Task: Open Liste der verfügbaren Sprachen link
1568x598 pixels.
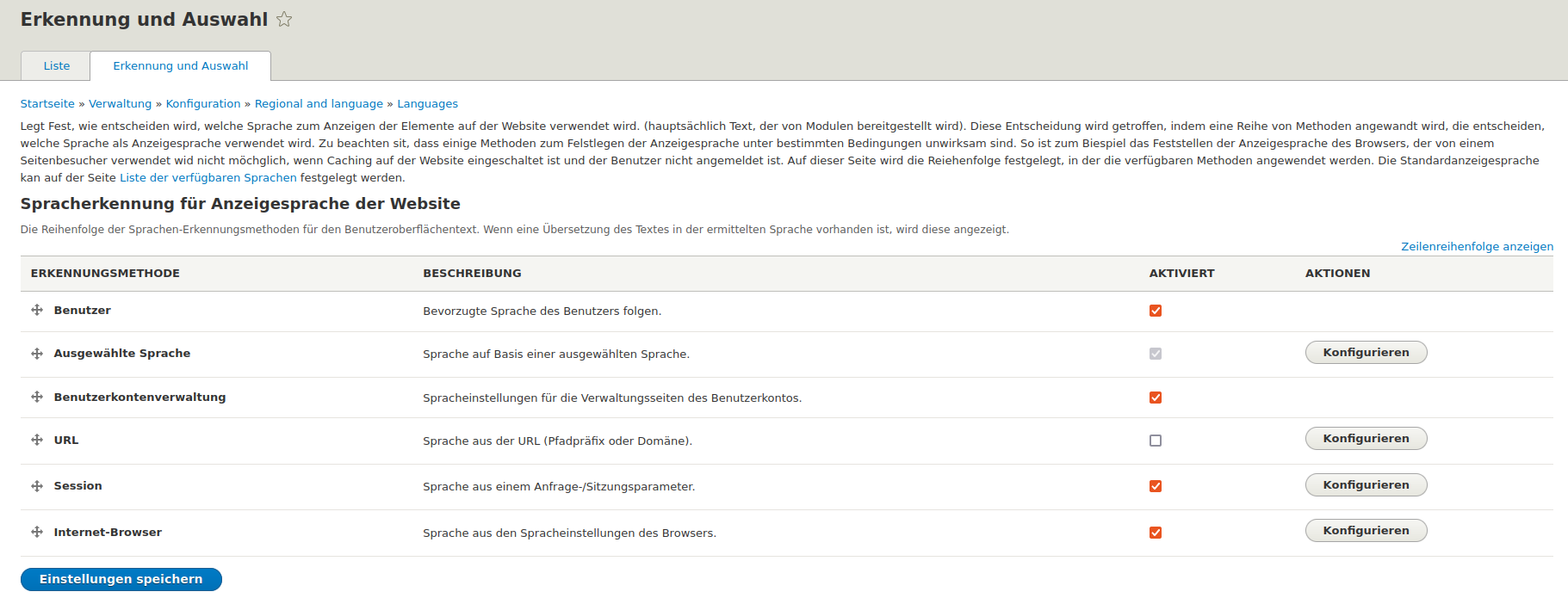Action: pyautogui.click(x=208, y=177)
